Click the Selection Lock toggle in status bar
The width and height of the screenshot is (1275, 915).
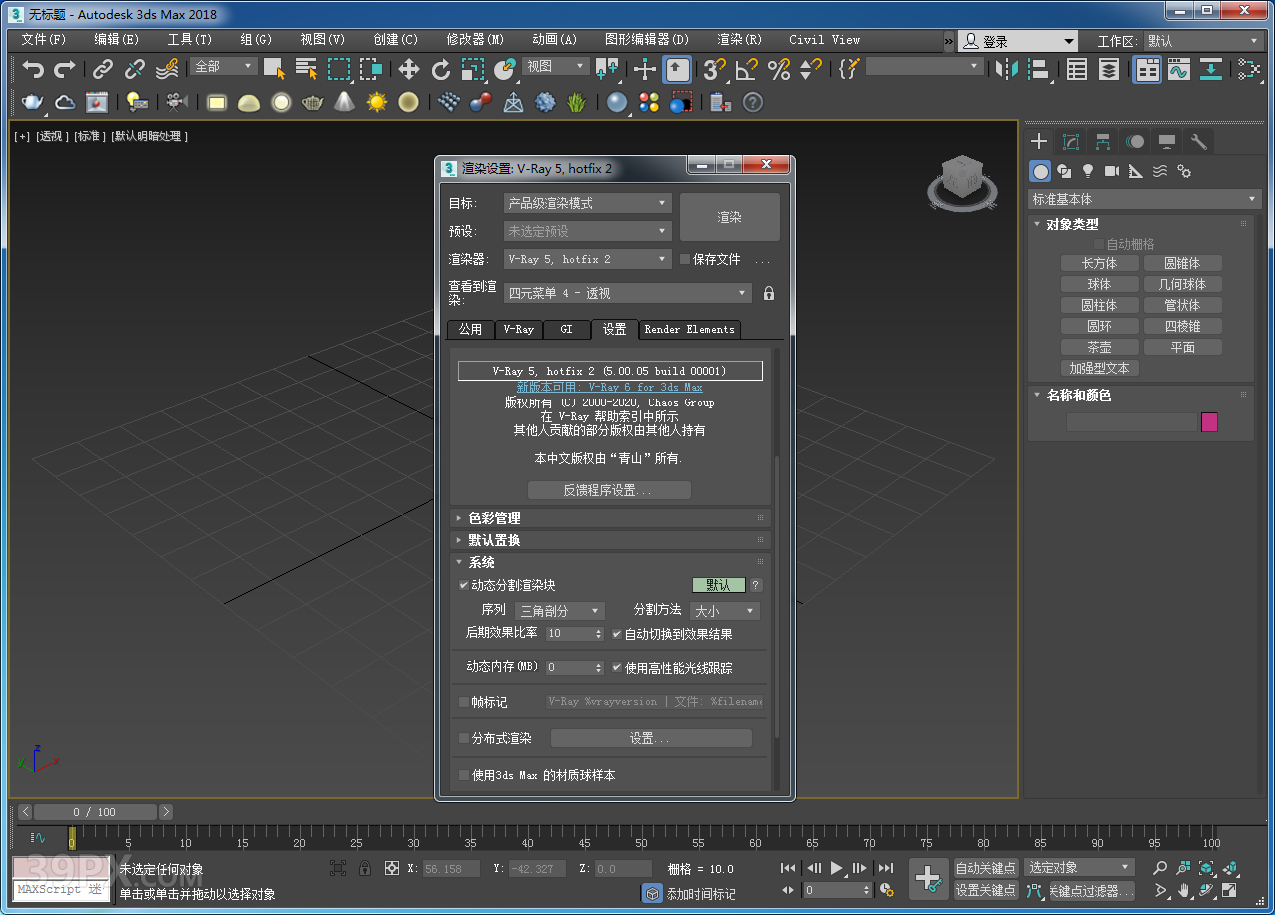[365, 868]
